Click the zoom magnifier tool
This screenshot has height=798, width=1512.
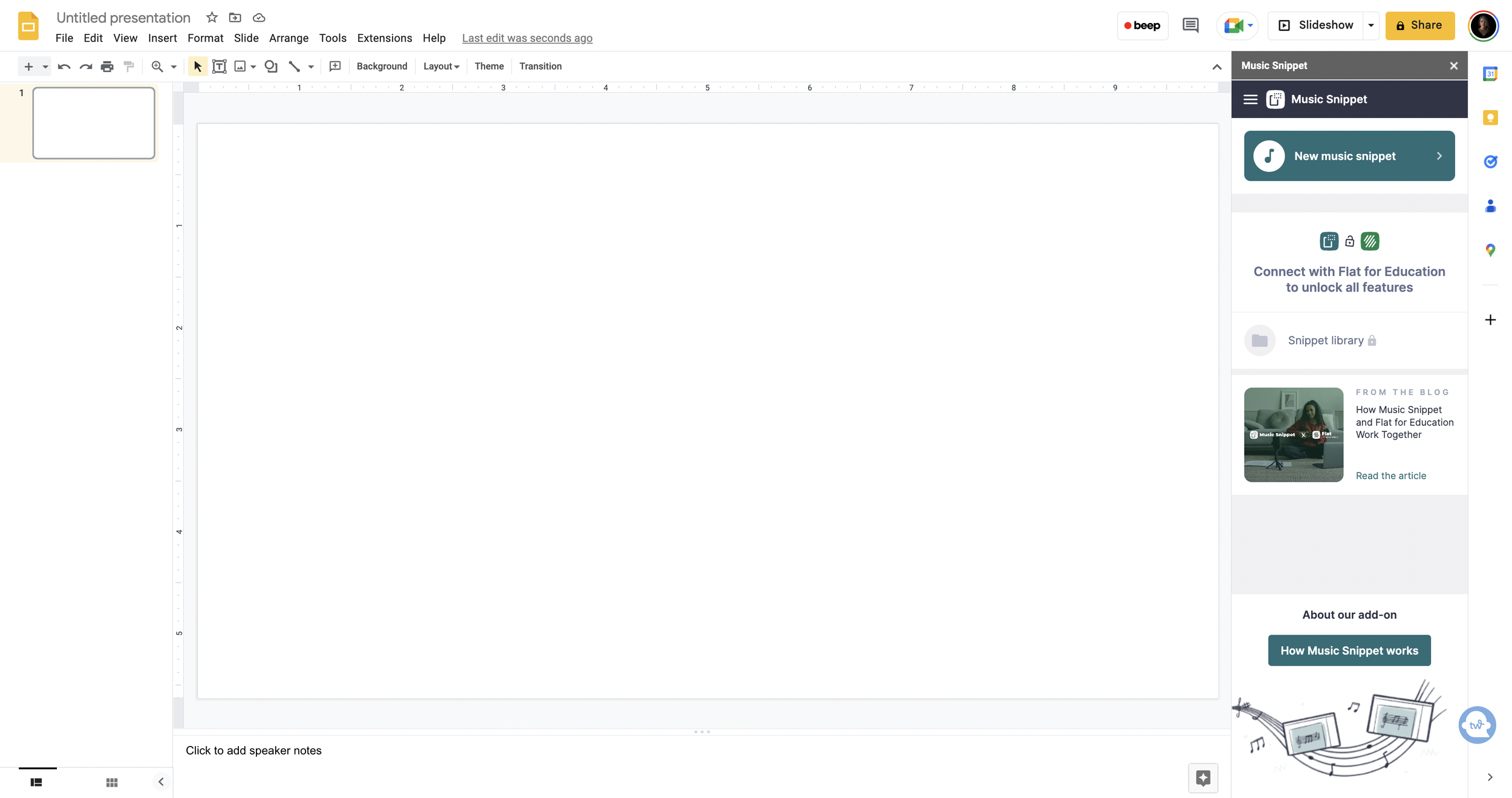click(157, 67)
